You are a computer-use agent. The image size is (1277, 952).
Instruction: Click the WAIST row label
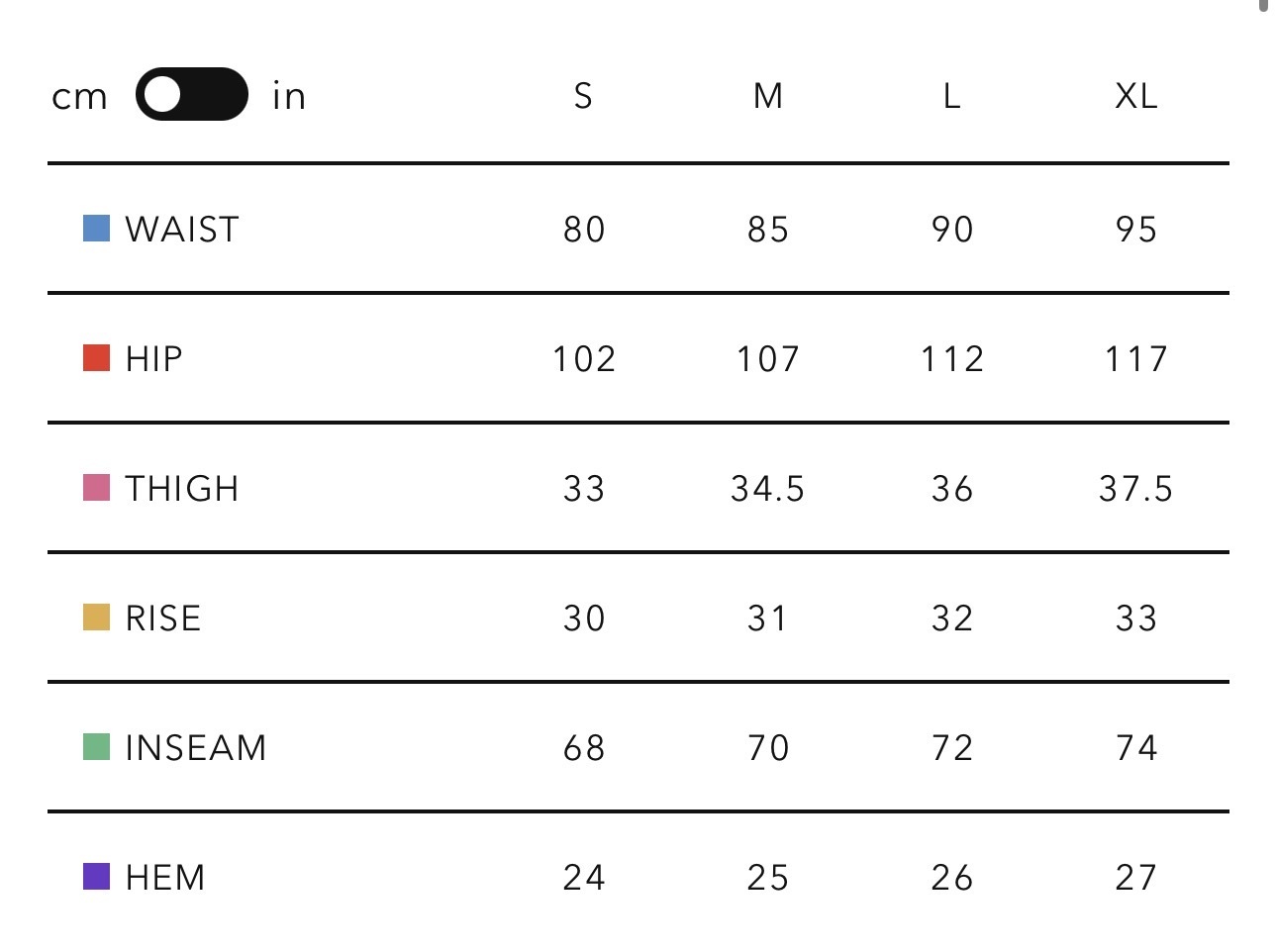182,230
